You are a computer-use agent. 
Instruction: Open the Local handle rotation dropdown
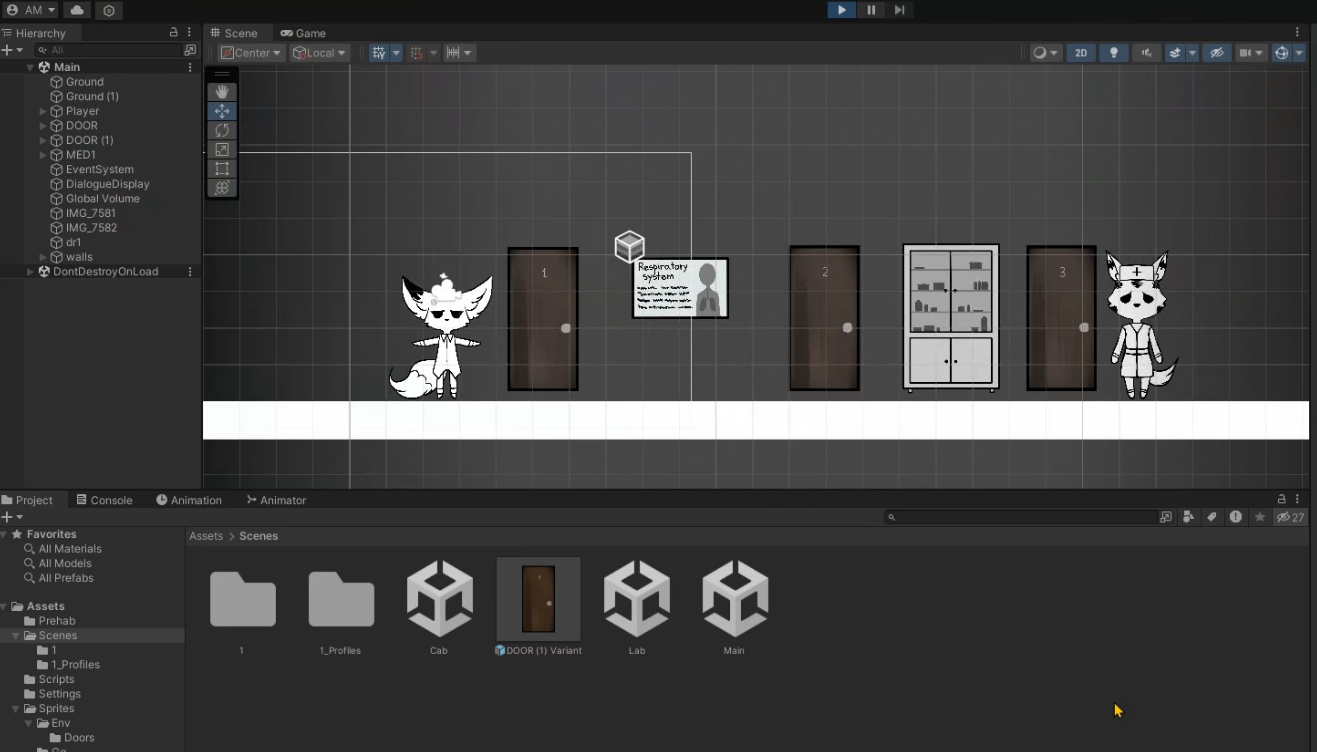pyautogui.click(x=319, y=53)
